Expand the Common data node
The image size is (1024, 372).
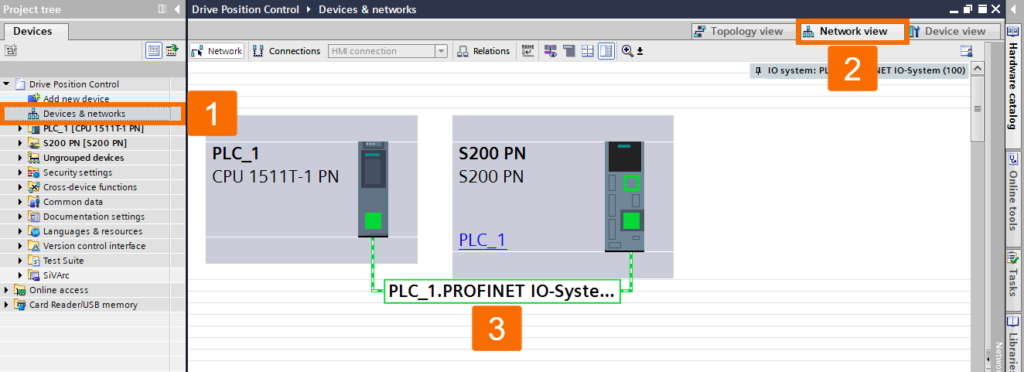(20, 202)
